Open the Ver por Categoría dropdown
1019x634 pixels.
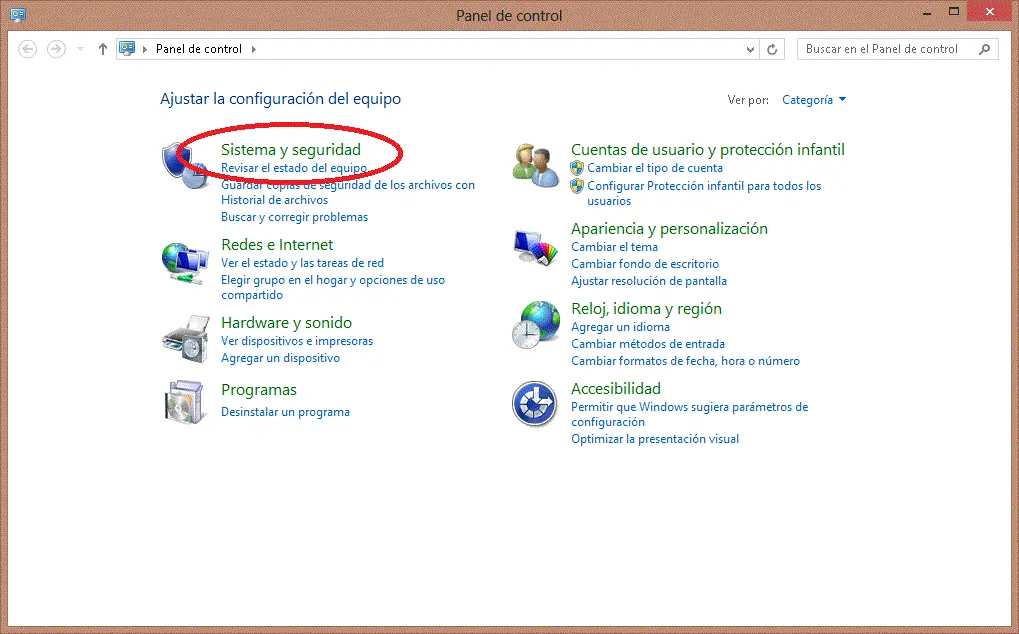pos(814,99)
